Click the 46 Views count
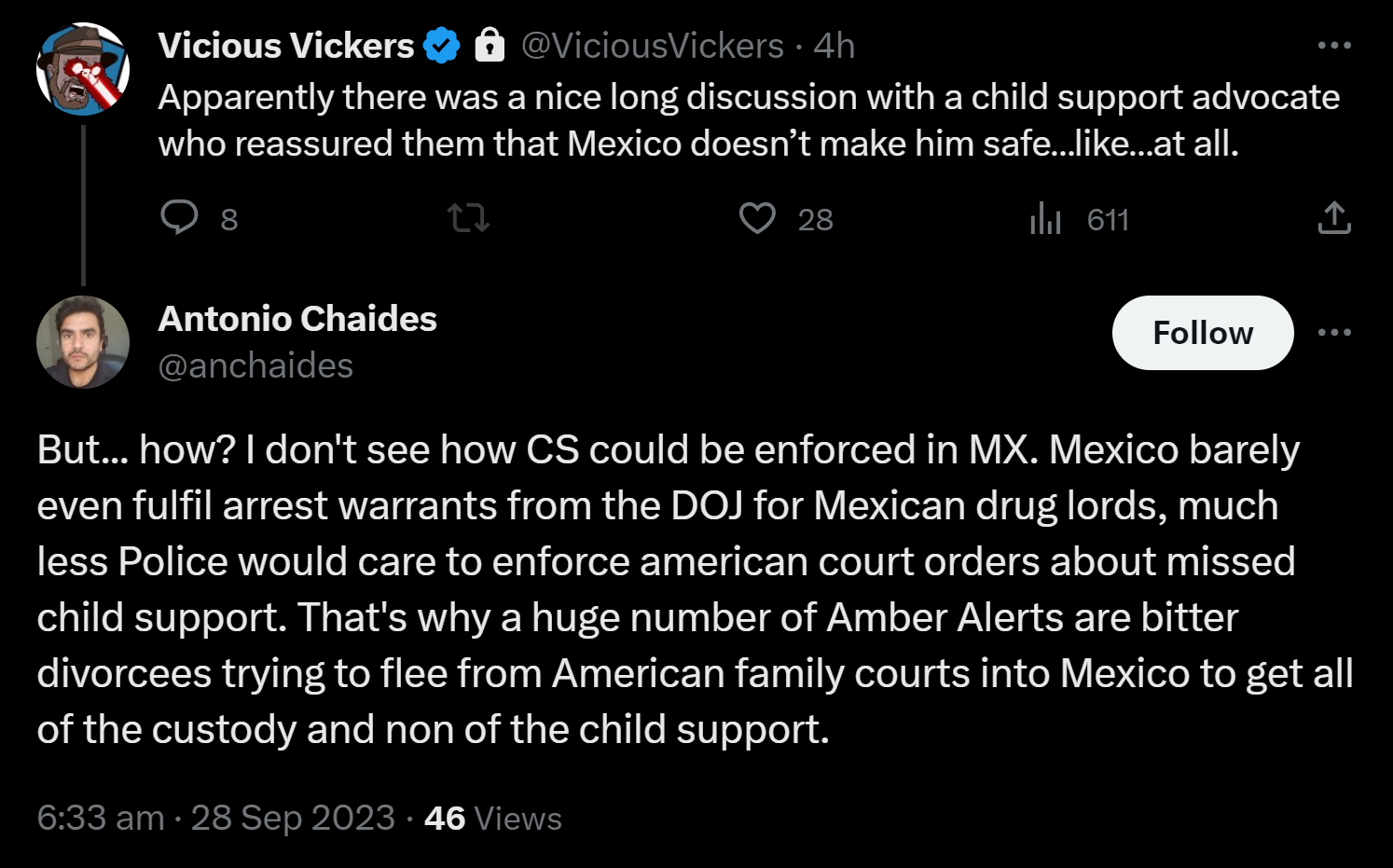The width and height of the screenshot is (1393, 868). 493,818
